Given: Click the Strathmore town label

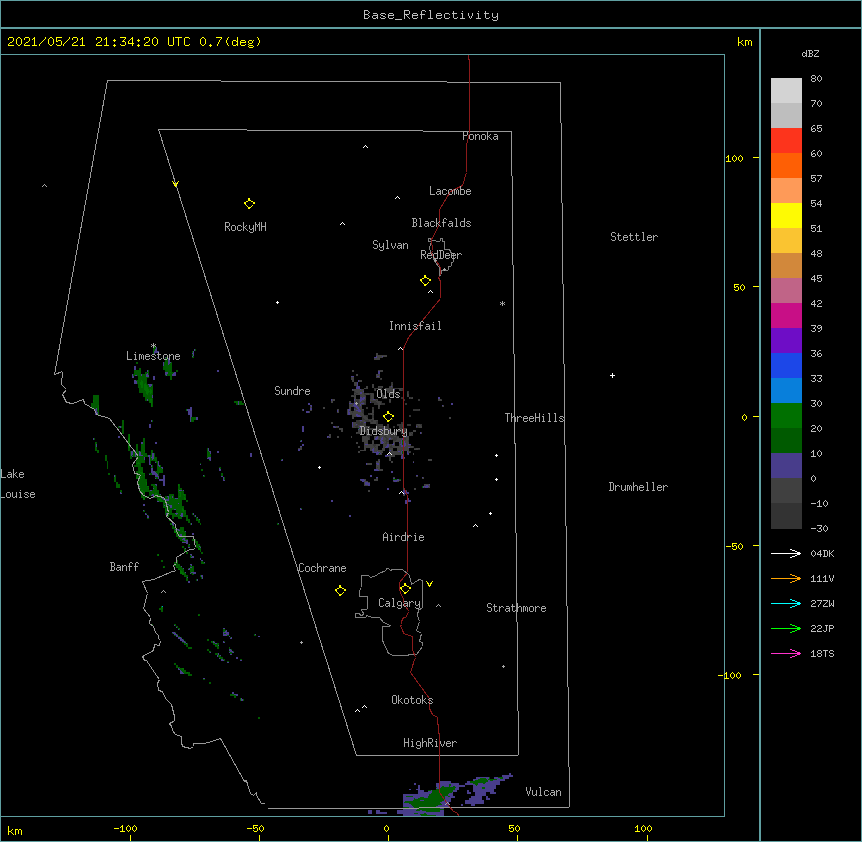Looking at the screenshot, I should 516,608.
